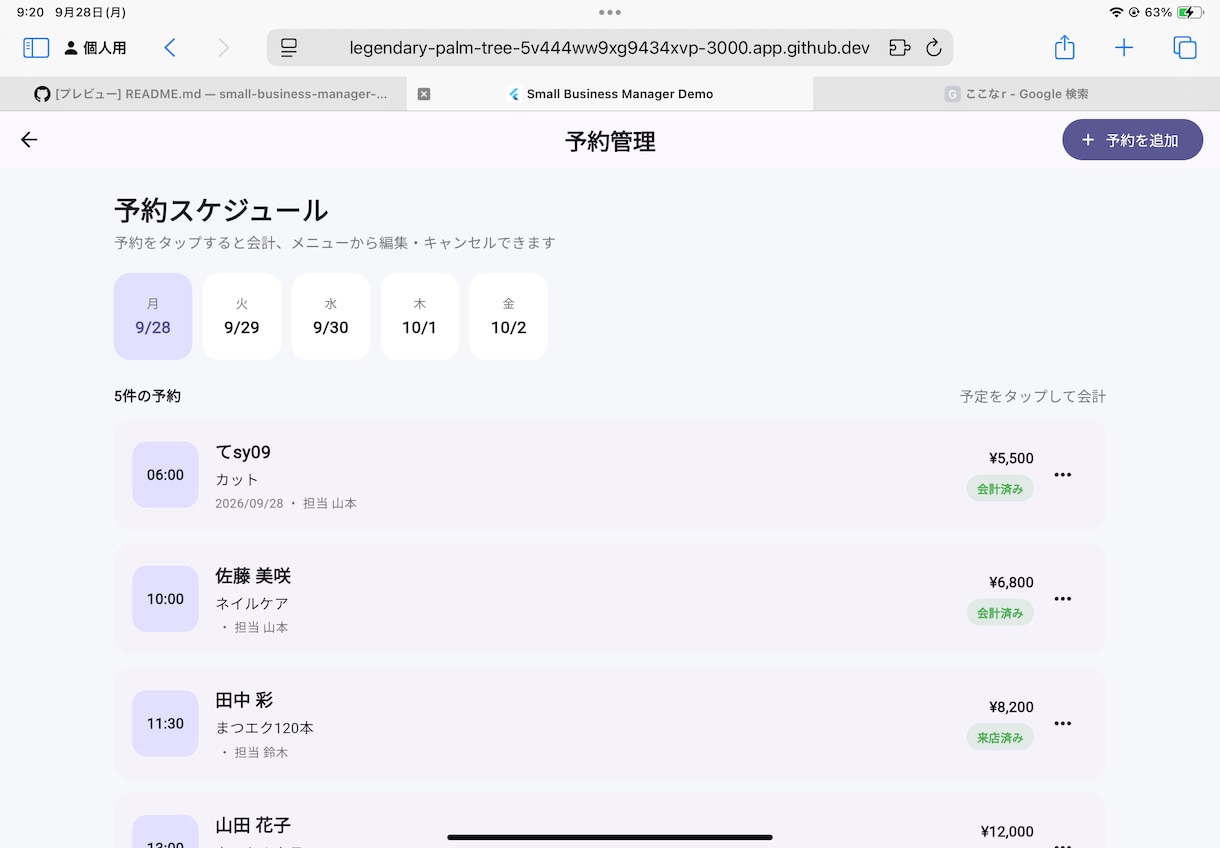This screenshot has height=848, width=1220.
Task: Click the 来店済み status badge
Action: (1000, 738)
